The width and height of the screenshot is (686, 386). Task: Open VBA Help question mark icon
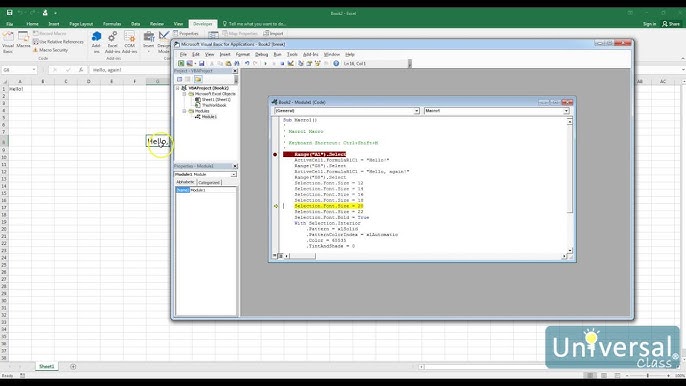click(336, 63)
